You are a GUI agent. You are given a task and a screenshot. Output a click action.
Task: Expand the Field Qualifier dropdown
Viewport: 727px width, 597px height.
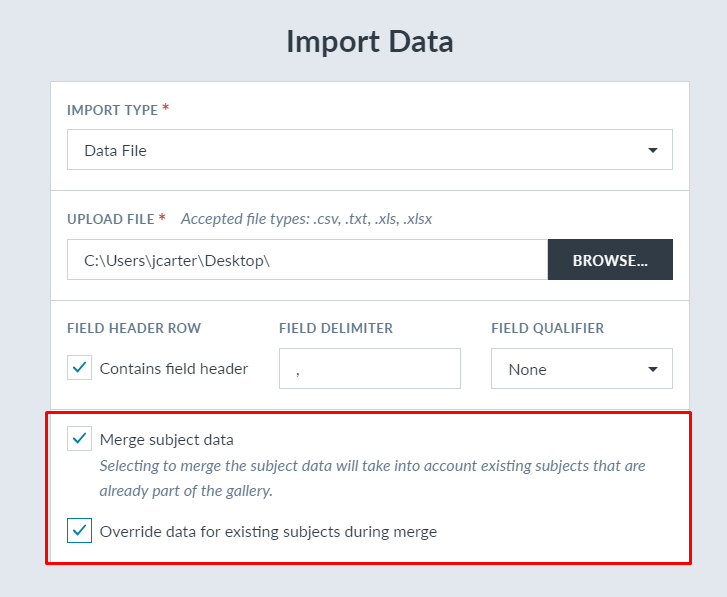(x=582, y=368)
